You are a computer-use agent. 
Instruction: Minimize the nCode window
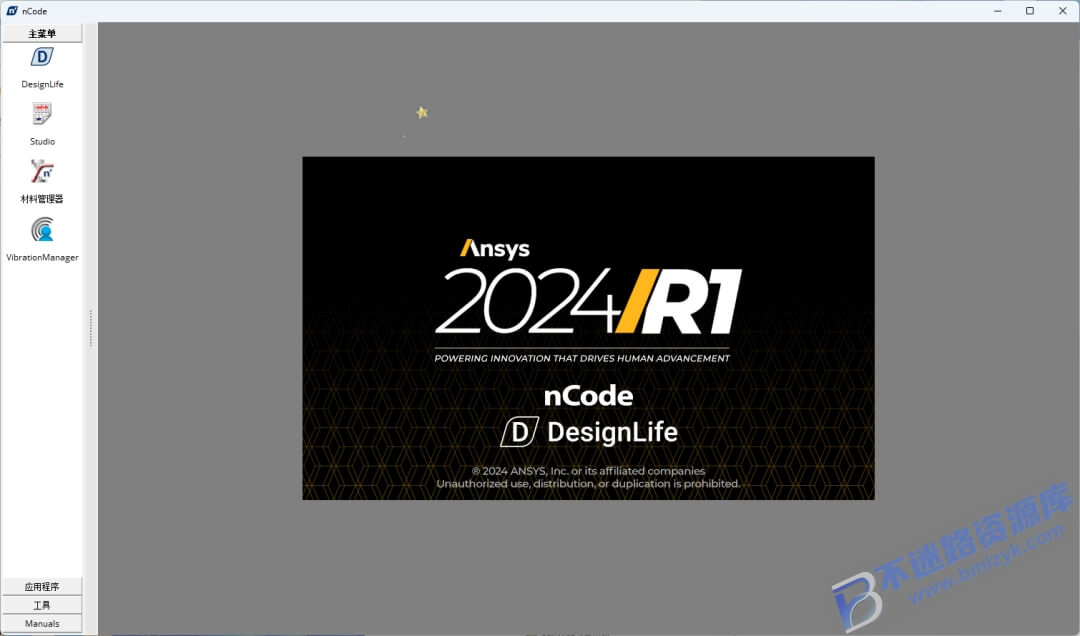pos(997,11)
